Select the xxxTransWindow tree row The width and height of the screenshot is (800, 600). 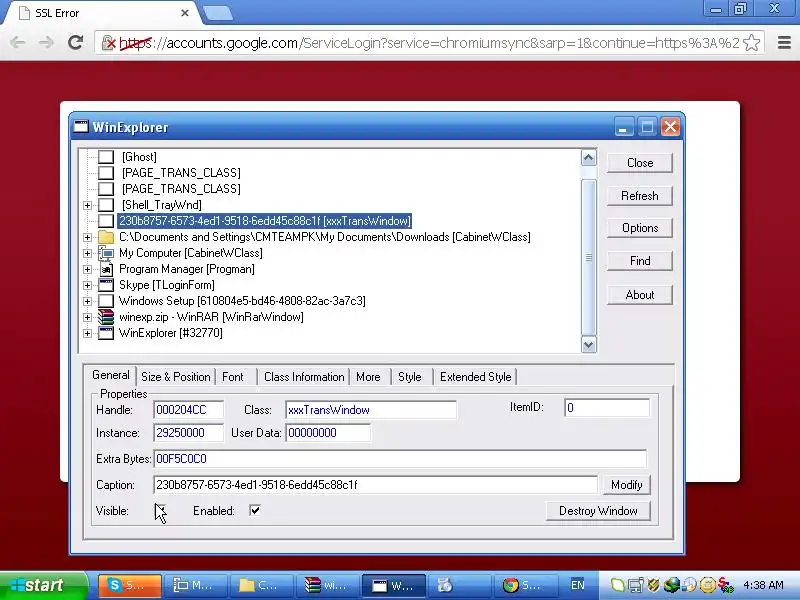pyautogui.click(x=264, y=221)
